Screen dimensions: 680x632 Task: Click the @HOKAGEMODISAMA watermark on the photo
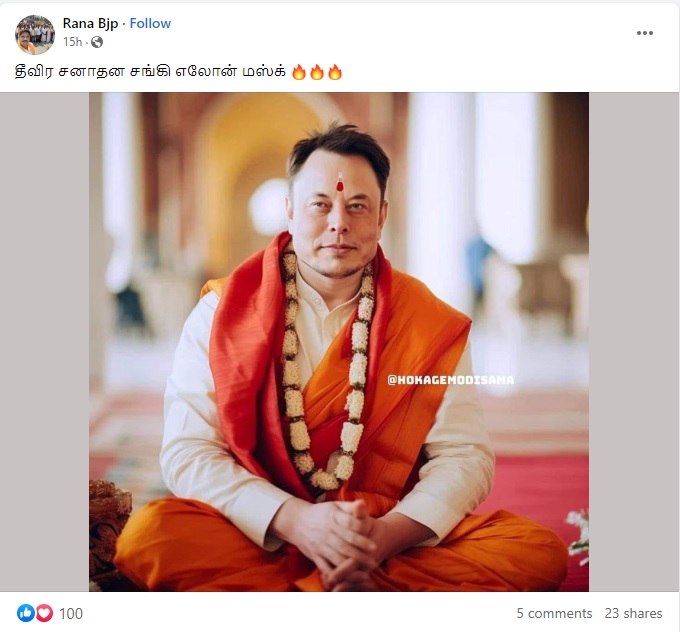pyautogui.click(x=450, y=379)
